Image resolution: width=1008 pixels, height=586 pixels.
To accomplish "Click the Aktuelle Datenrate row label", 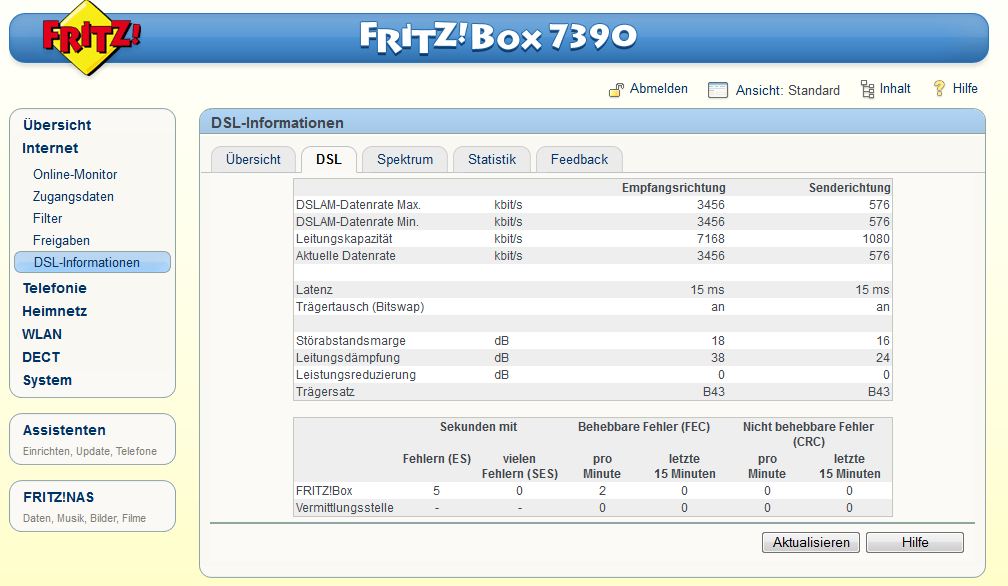I will click(345, 256).
